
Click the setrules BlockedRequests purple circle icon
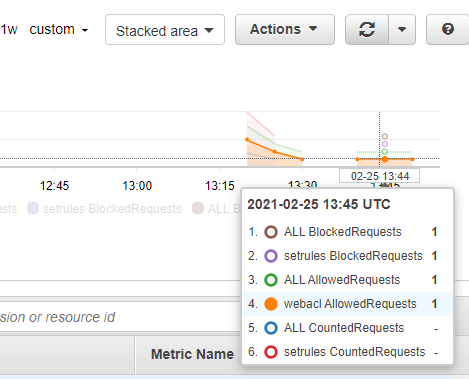271,256
